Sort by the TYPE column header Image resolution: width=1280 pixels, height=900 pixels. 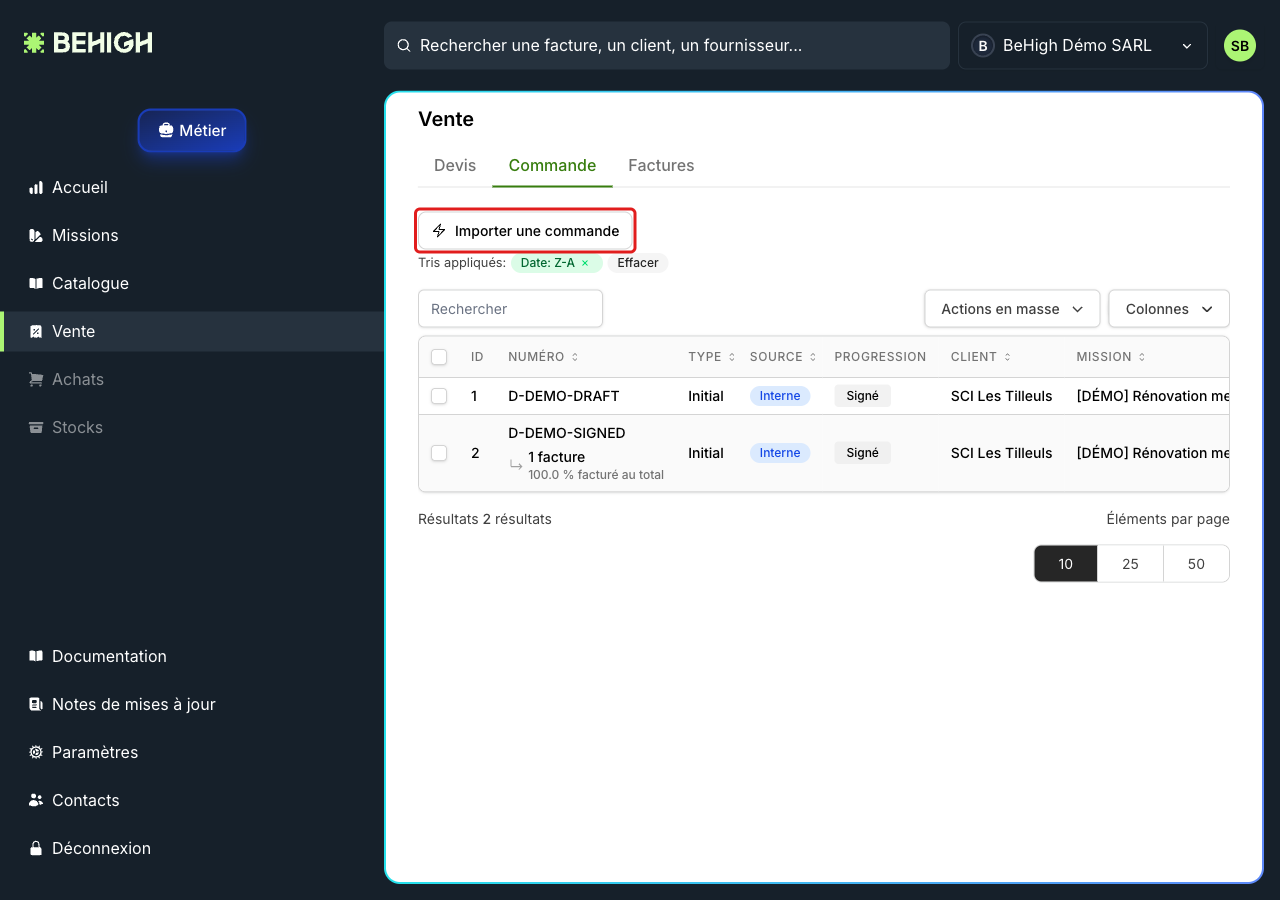coord(712,357)
